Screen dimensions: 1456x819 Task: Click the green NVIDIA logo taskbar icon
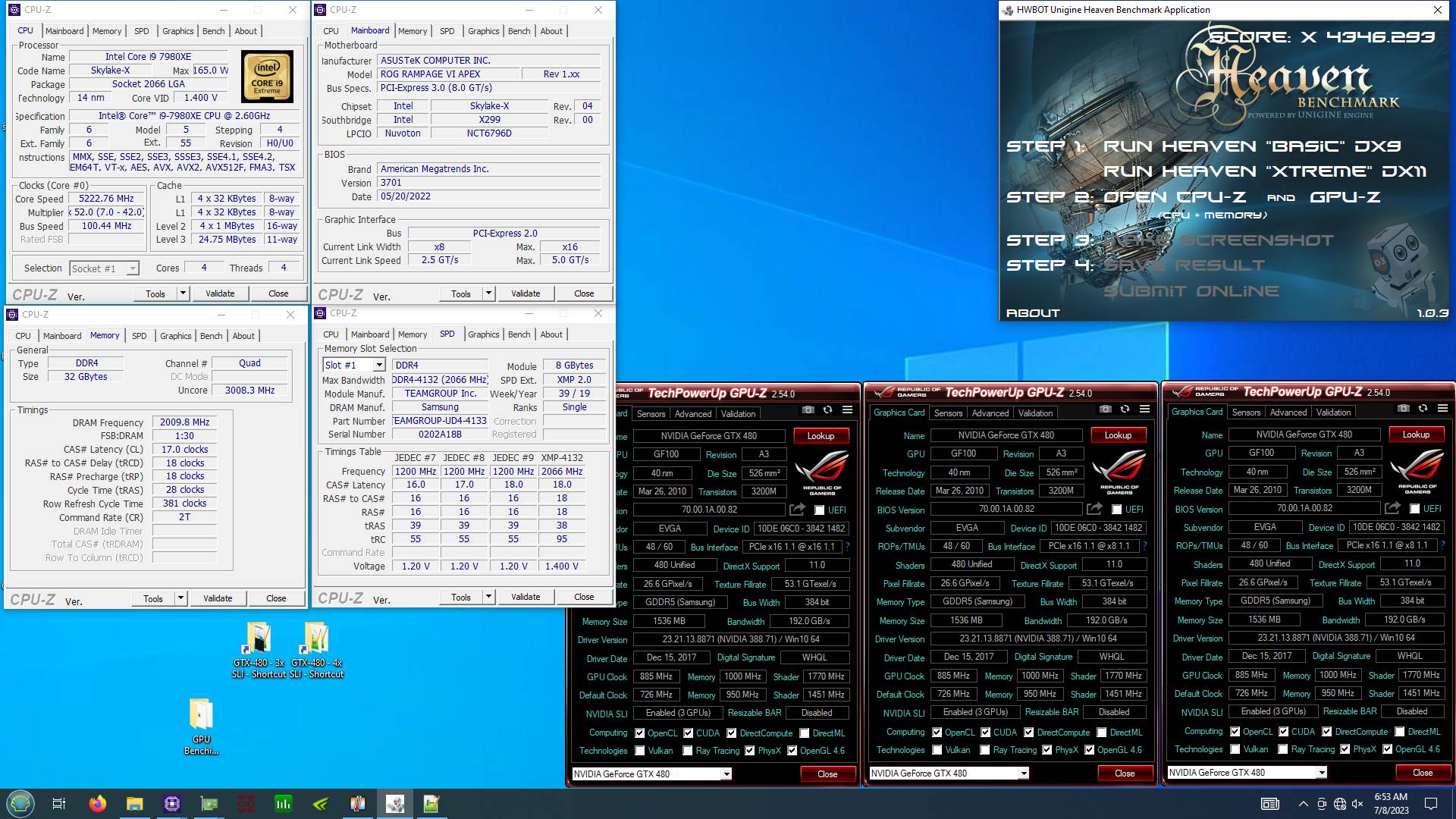click(321, 804)
